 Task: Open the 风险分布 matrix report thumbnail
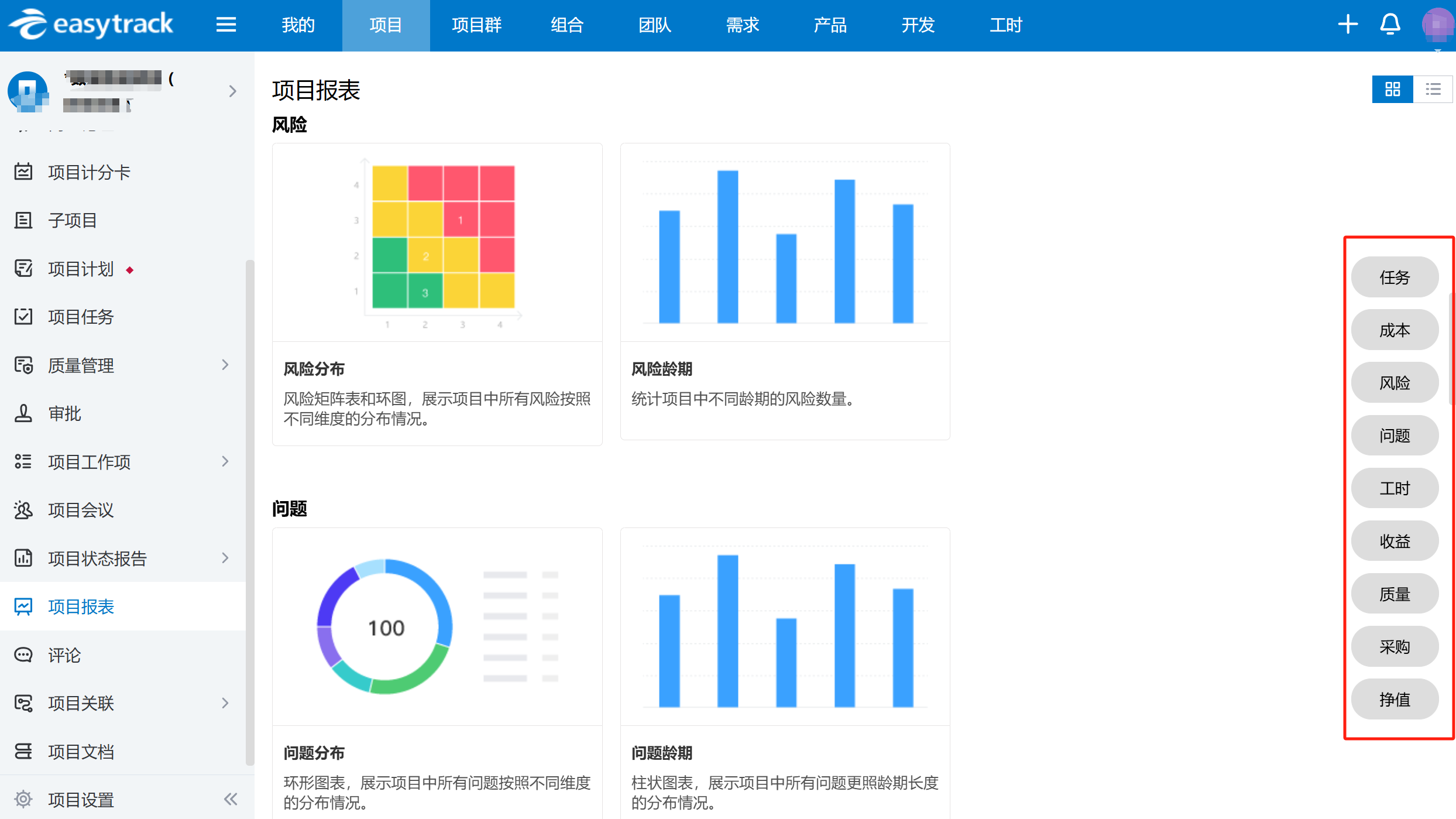click(437, 242)
